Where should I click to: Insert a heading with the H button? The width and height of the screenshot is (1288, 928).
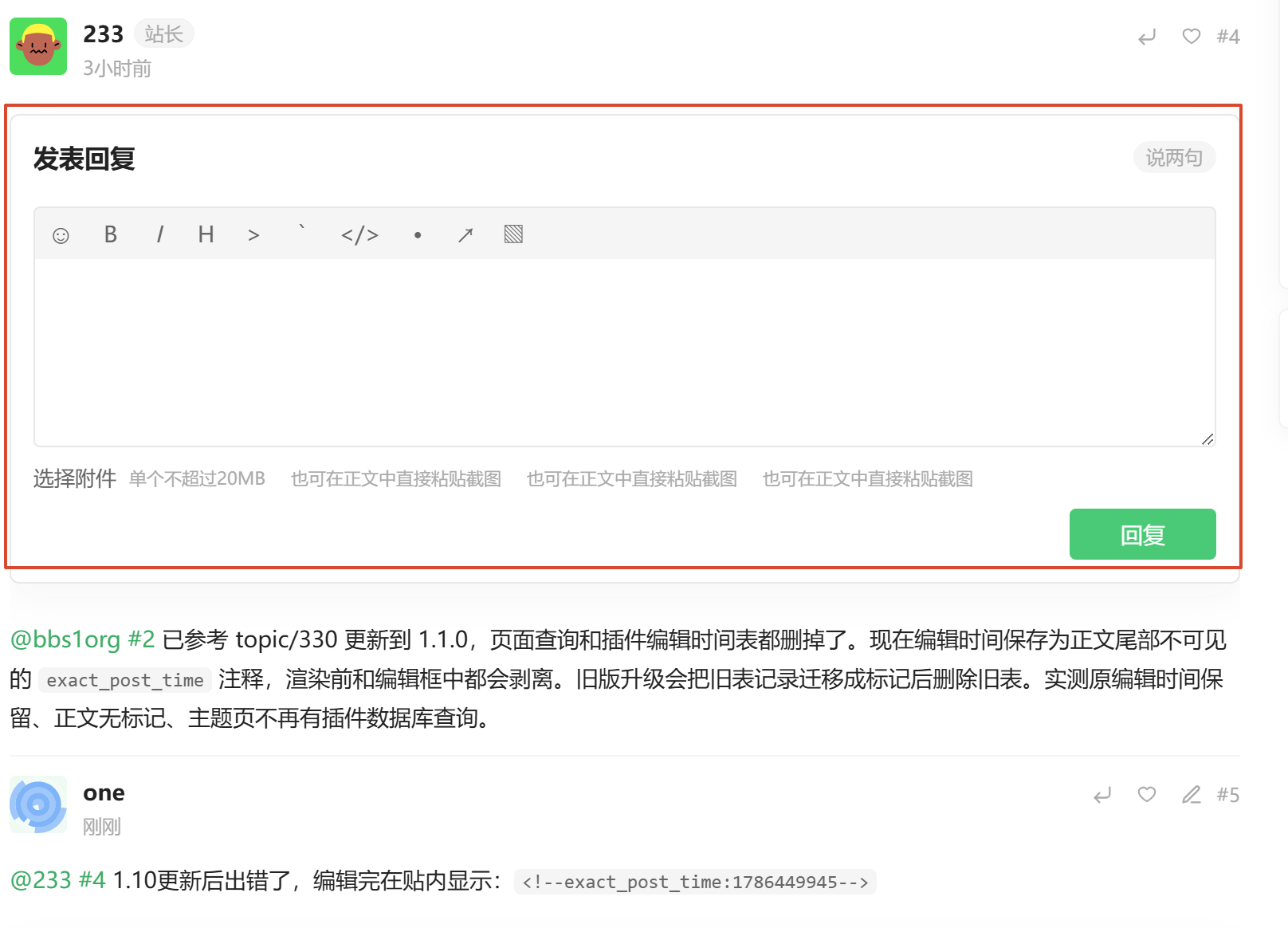[206, 234]
